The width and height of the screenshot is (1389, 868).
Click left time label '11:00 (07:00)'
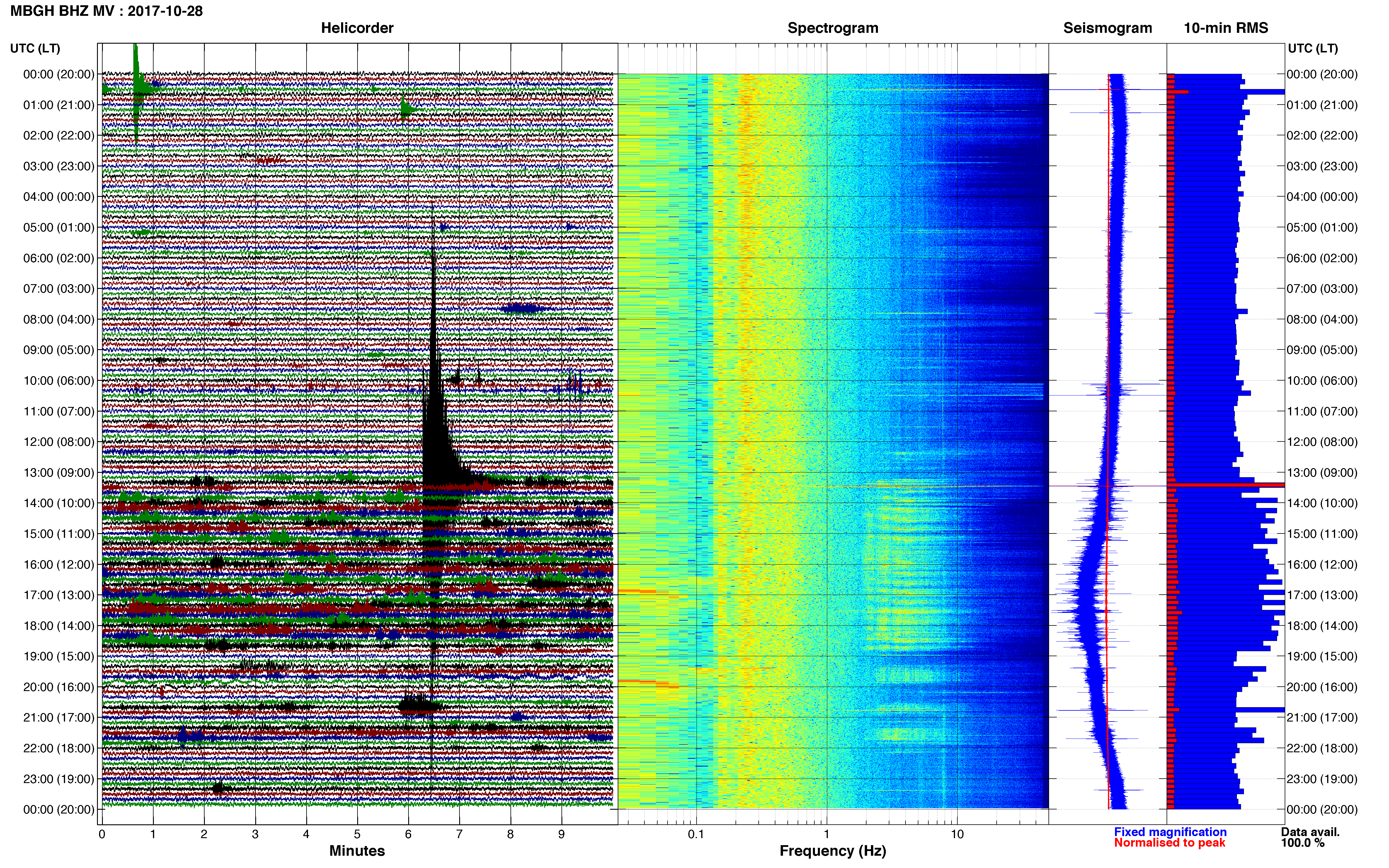click(x=59, y=412)
